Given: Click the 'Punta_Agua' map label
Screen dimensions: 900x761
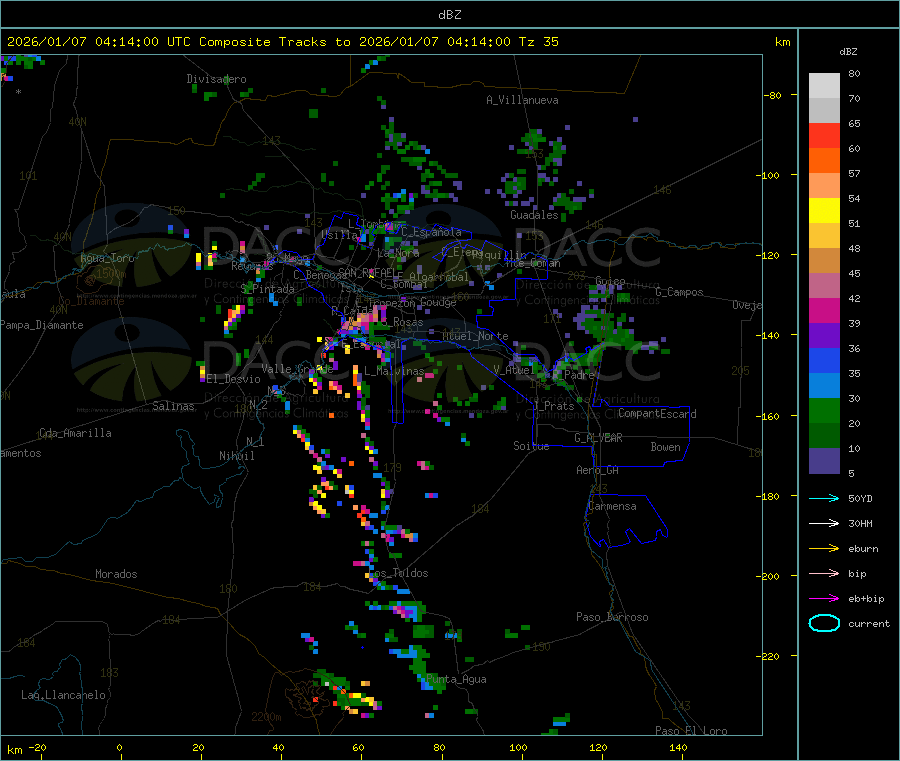Looking at the screenshot, I should [x=456, y=680].
